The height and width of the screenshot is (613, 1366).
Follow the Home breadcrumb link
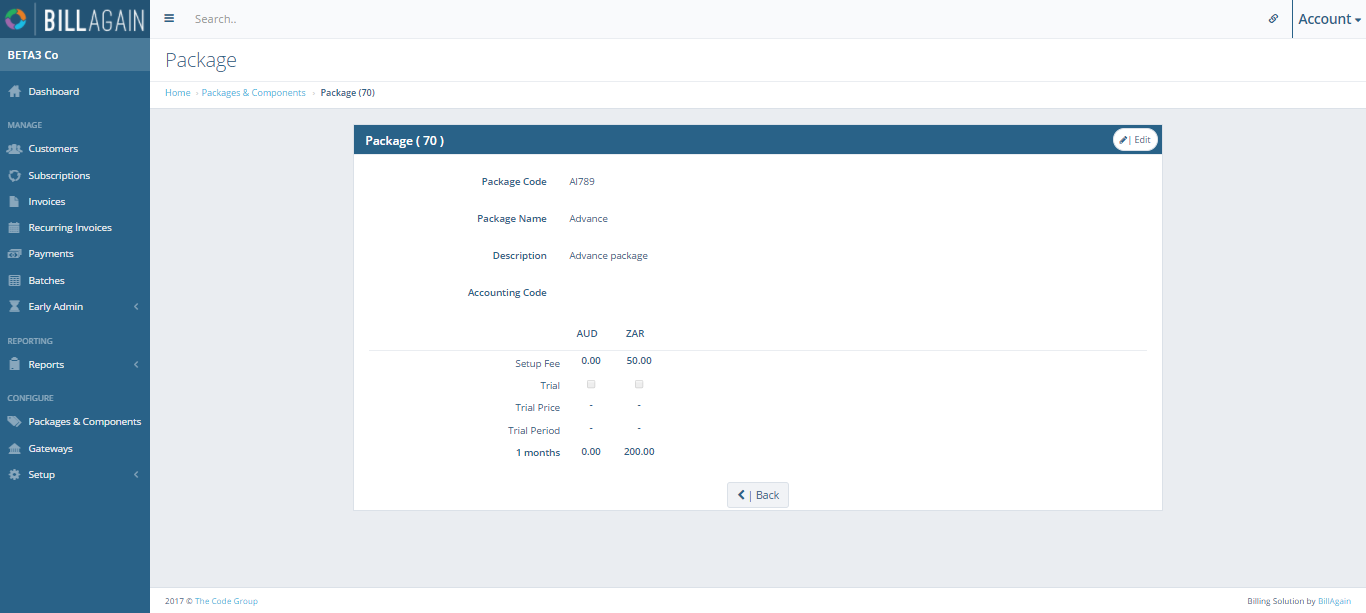coord(178,93)
